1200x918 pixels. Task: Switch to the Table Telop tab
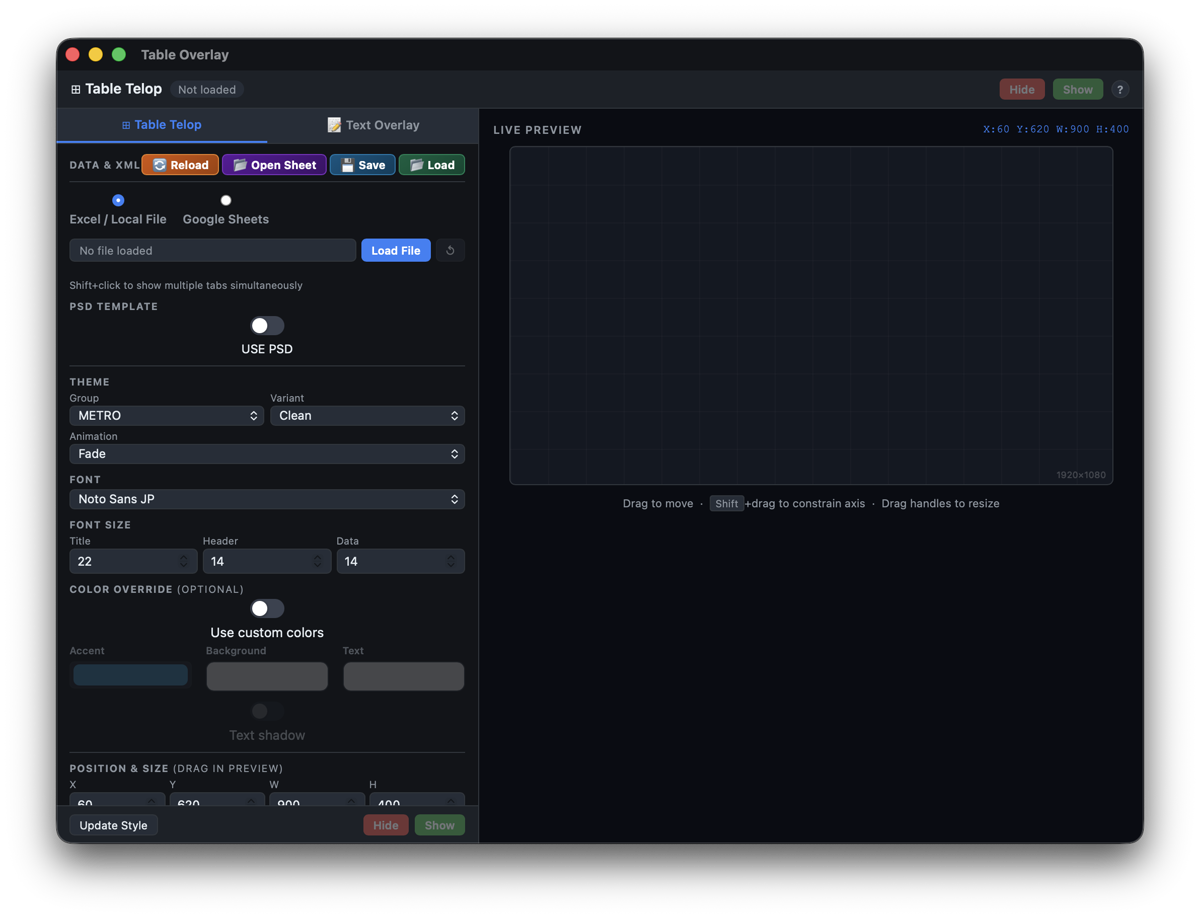[x=162, y=125]
